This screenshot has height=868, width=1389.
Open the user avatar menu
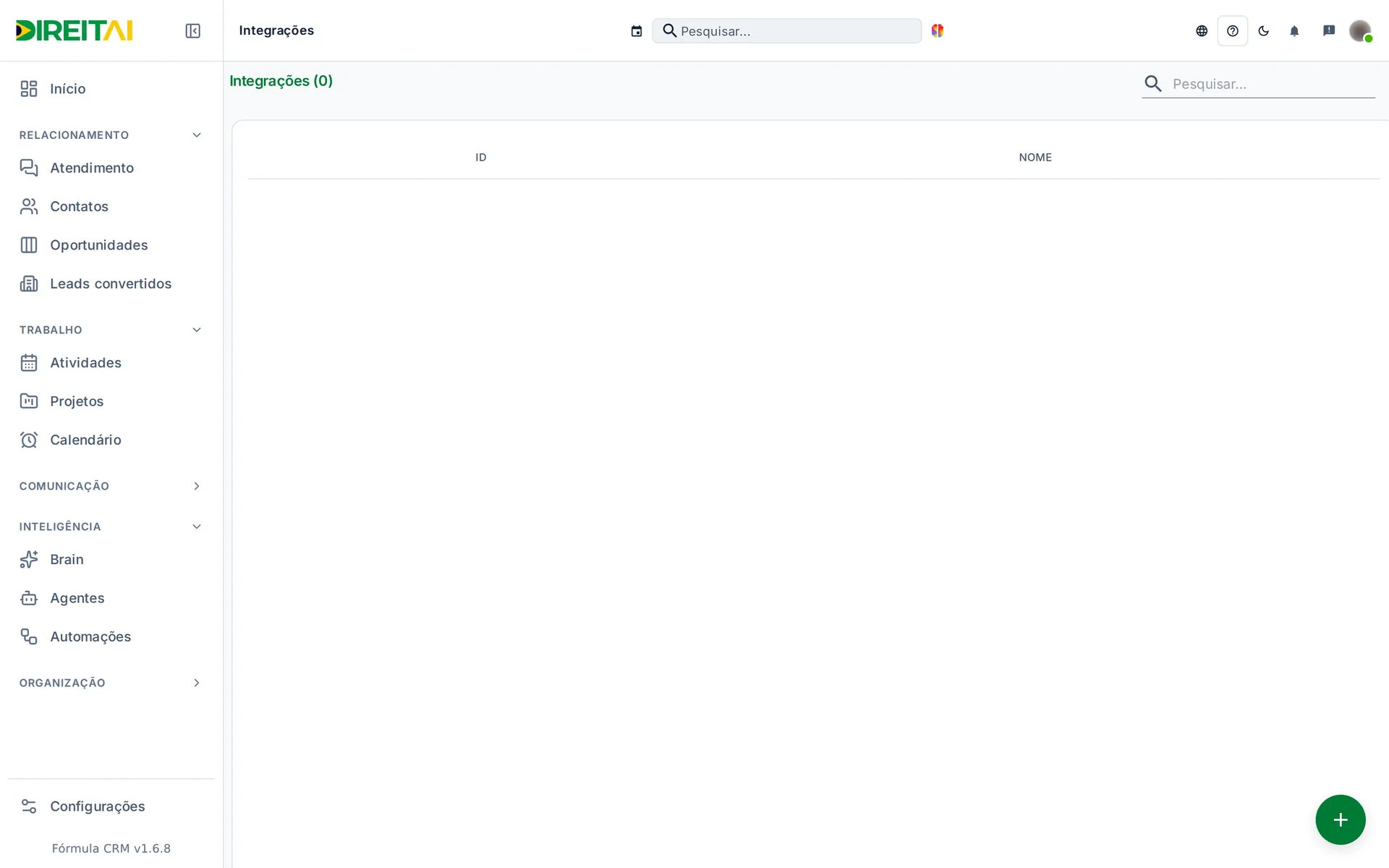(1360, 31)
